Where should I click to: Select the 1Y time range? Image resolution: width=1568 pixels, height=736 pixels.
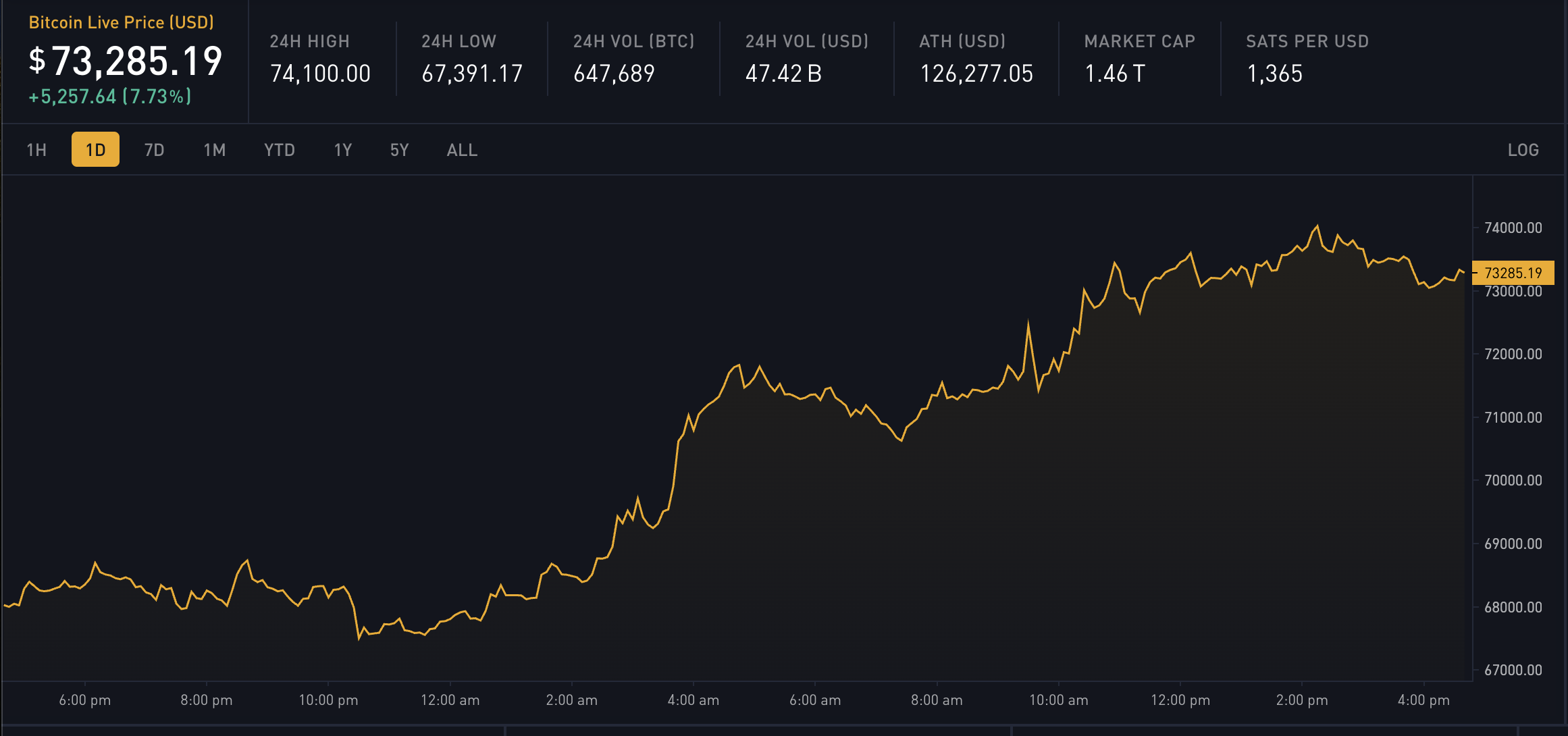tap(343, 150)
